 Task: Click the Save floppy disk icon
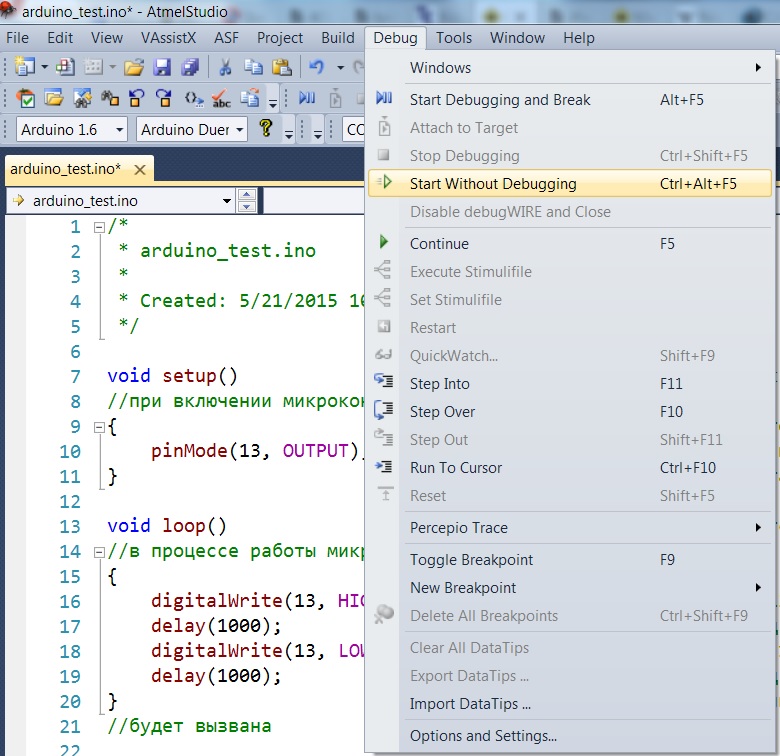161,68
